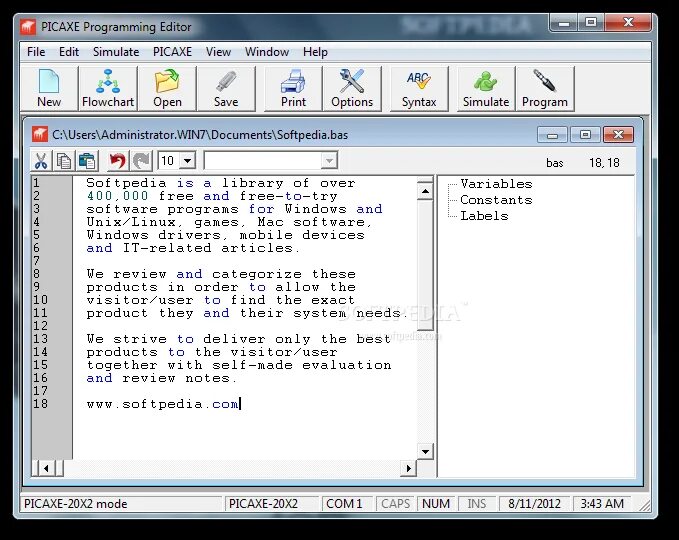Click the PICAXE-20X2 status bar panel
Image resolution: width=679 pixels, height=540 pixels.
point(272,504)
